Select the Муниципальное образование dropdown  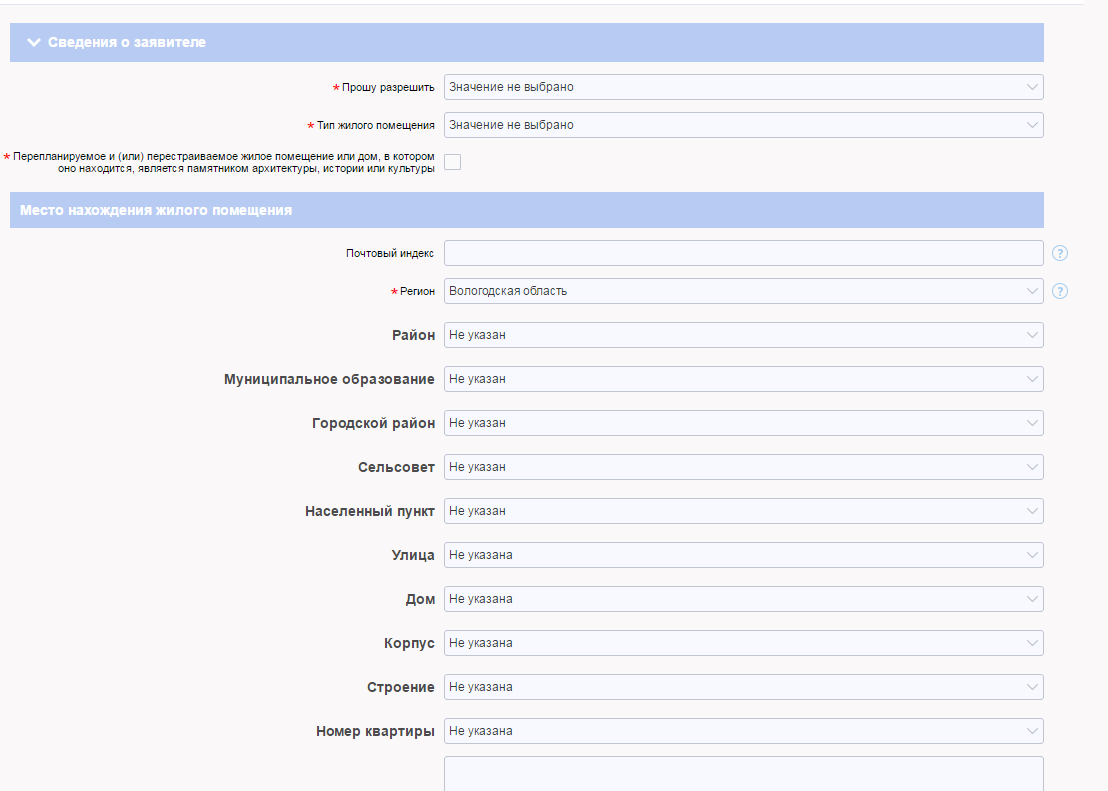[x=743, y=379]
